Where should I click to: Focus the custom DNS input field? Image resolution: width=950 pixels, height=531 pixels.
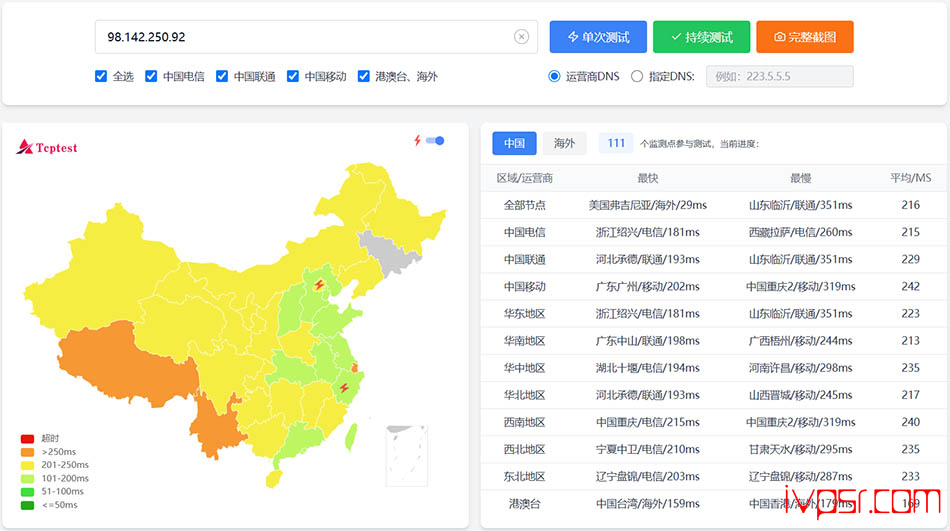[x=779, y=76]
